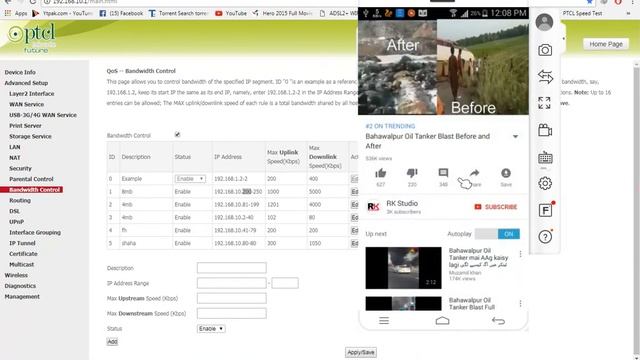Open Advanced Setup menu
Screen dimensions: 640x360
26,83
